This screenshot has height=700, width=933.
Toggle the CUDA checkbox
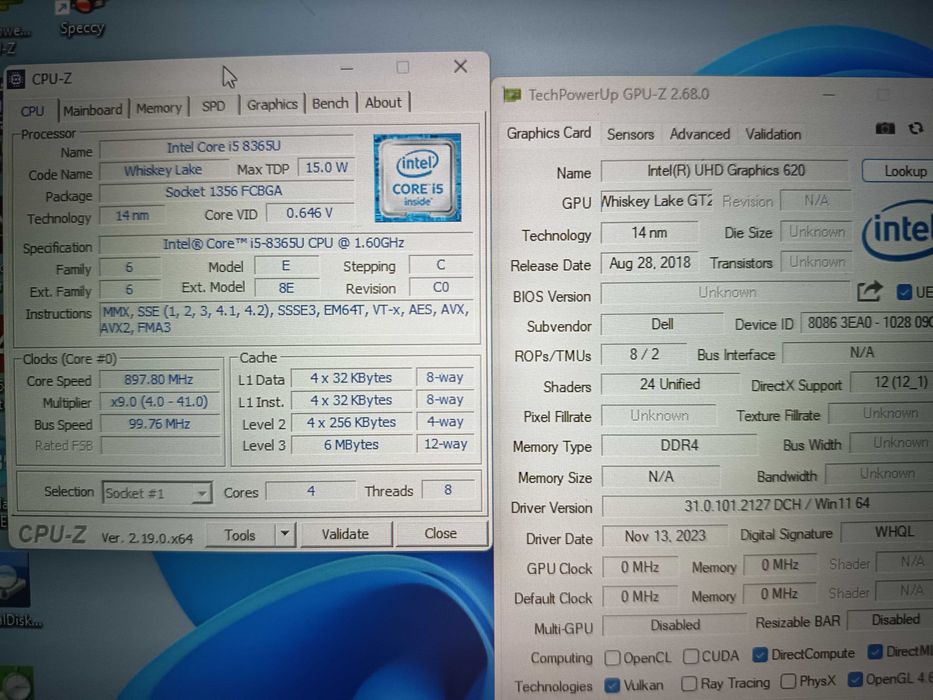point(691,657)
